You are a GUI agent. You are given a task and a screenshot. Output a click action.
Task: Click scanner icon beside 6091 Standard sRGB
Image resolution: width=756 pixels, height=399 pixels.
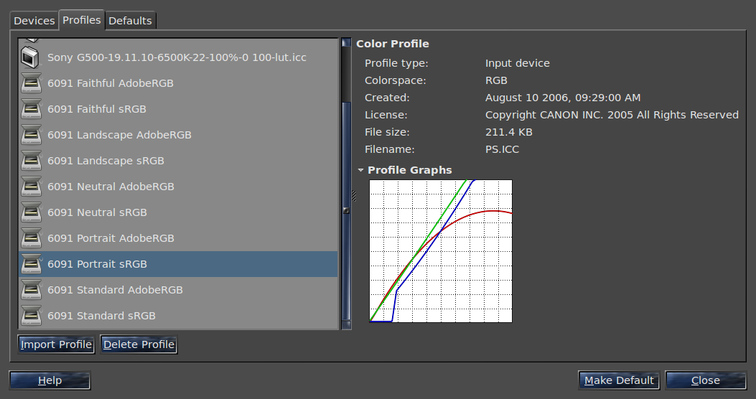click(x=31, y=316)
